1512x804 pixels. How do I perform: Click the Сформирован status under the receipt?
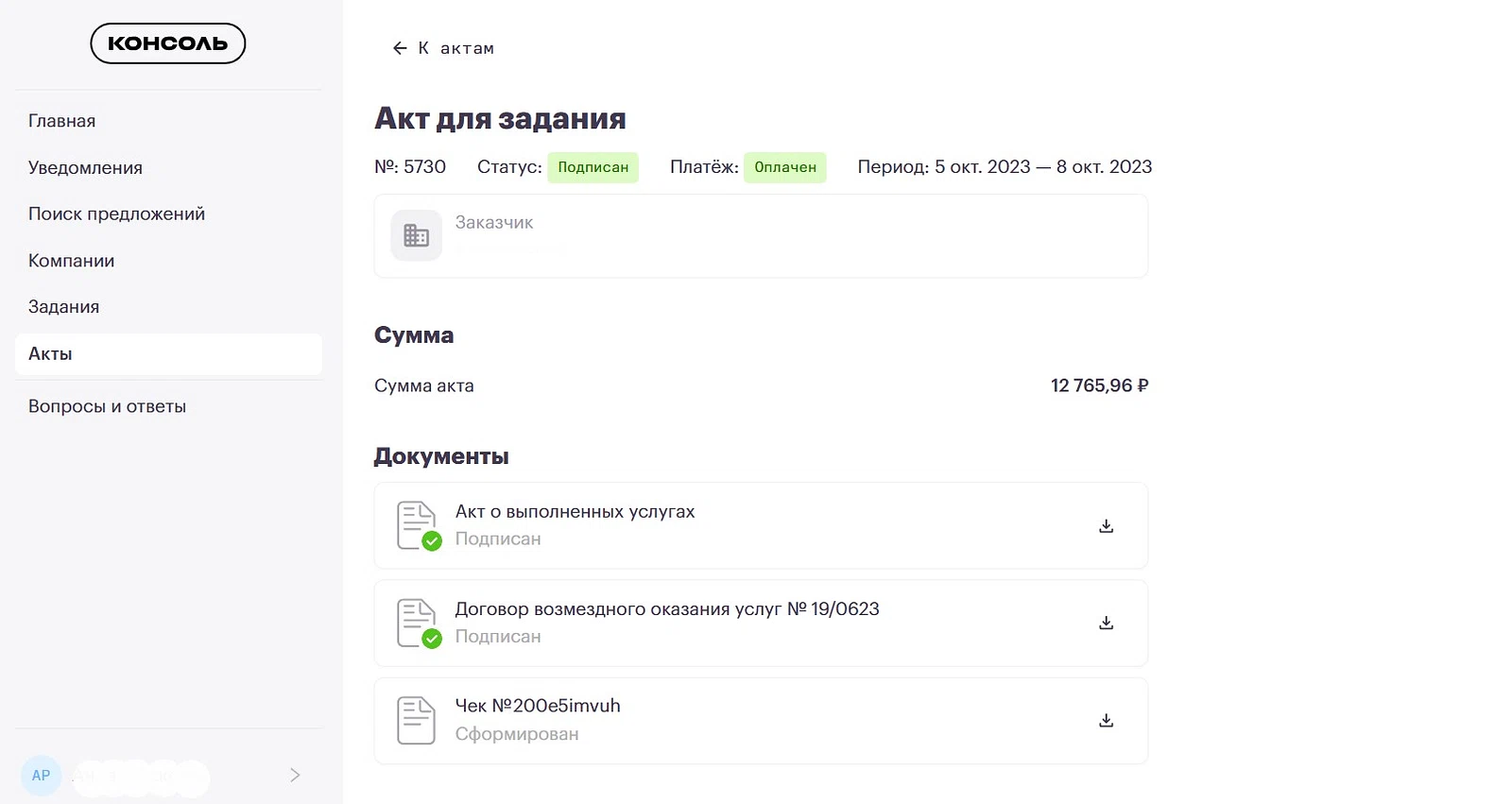click(x=517, y=734)
